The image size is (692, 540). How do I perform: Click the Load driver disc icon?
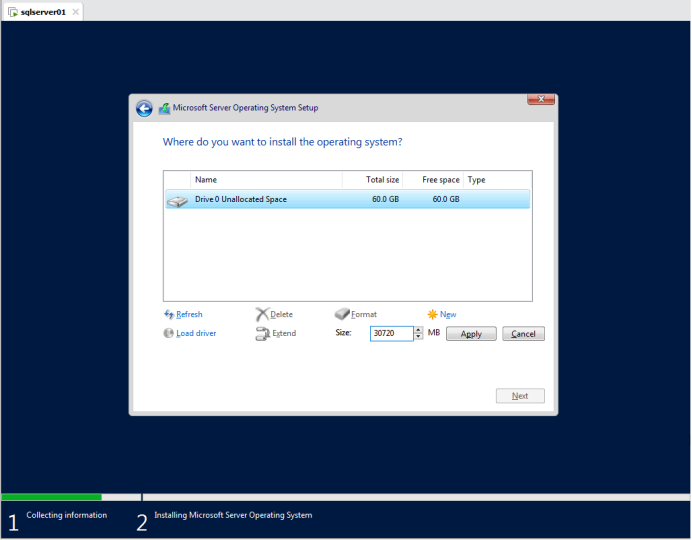point(168,333)
